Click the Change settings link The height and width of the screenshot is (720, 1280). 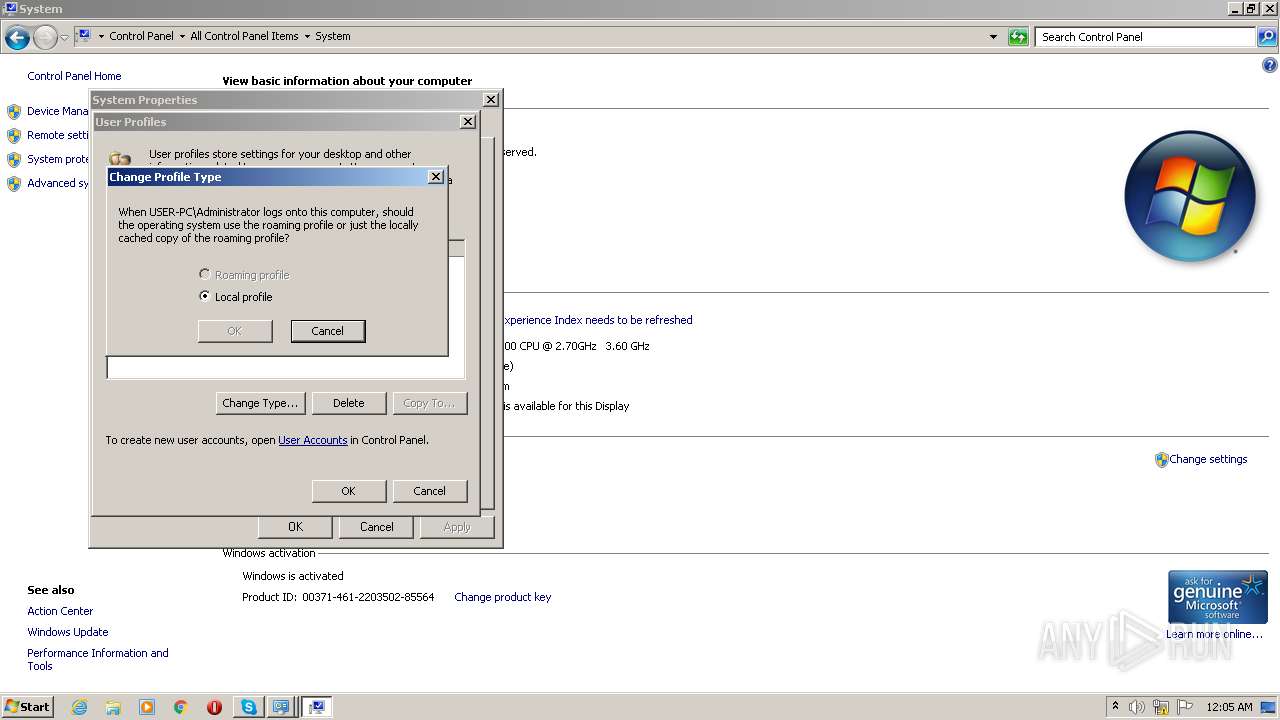[1208, 459]
